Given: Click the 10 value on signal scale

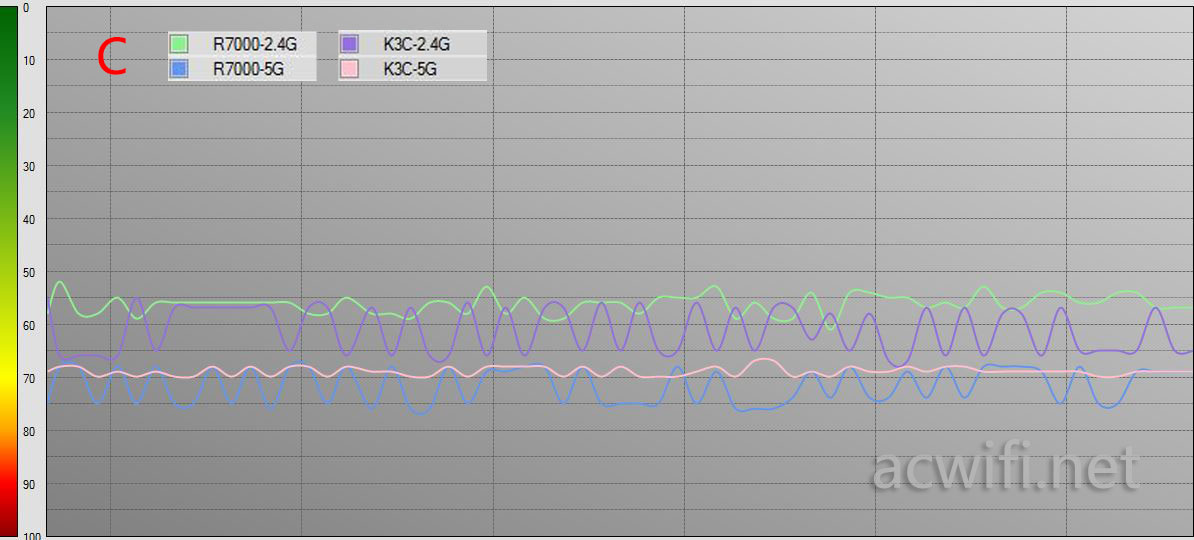Looking at the screenshot, I should tap(29, 59).
